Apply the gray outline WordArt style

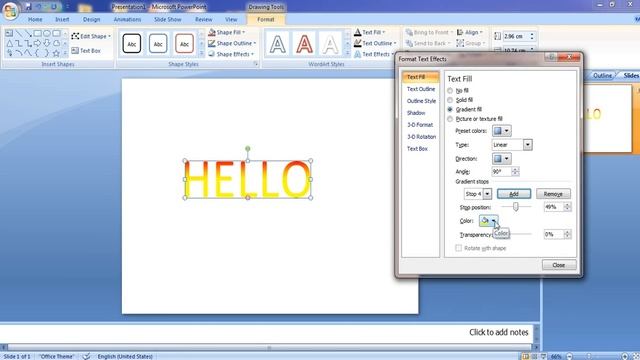[278, 44]
